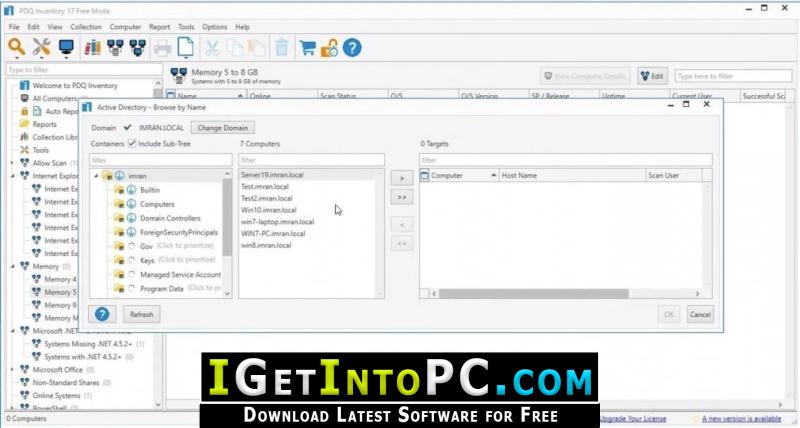Click the Computers container globe icon

click(x=132, y=204)
